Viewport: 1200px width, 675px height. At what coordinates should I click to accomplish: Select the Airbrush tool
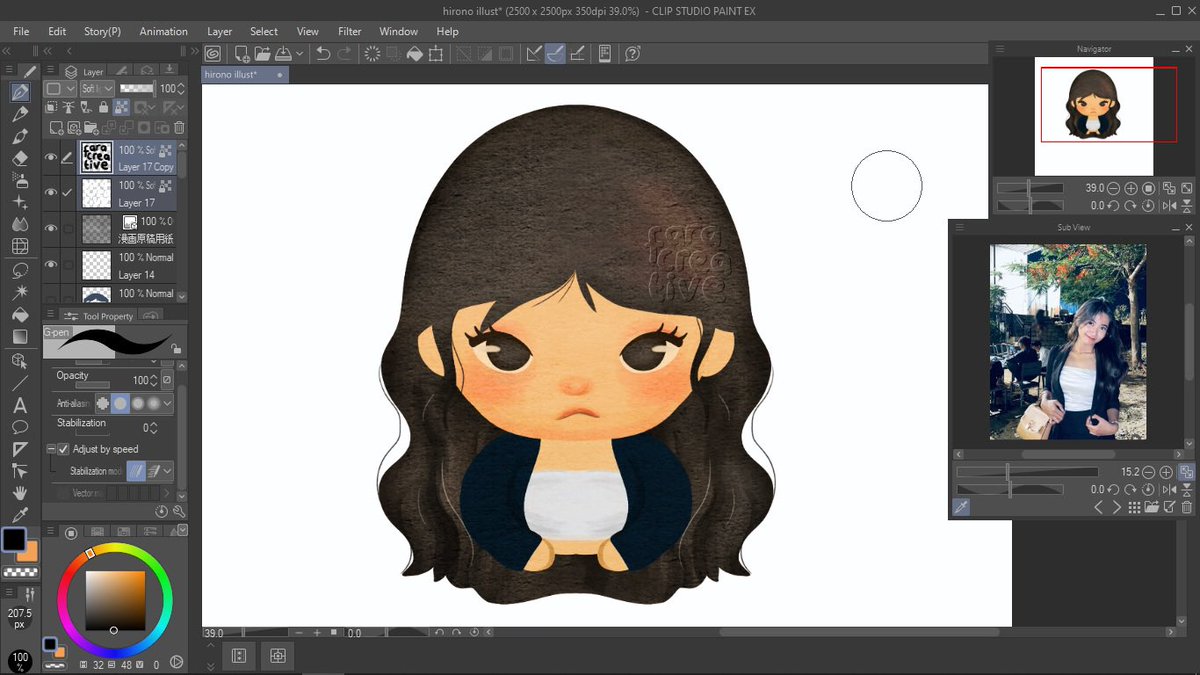pos(20,180)
